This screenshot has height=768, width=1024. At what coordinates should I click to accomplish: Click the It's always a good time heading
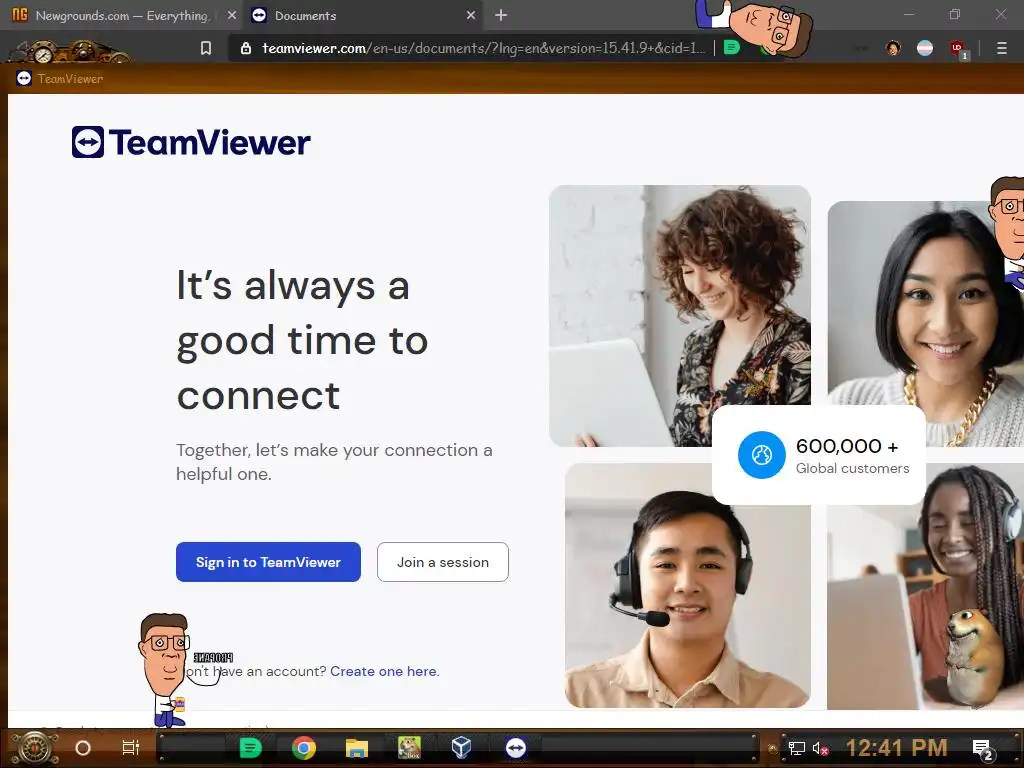tap(302, 340)
